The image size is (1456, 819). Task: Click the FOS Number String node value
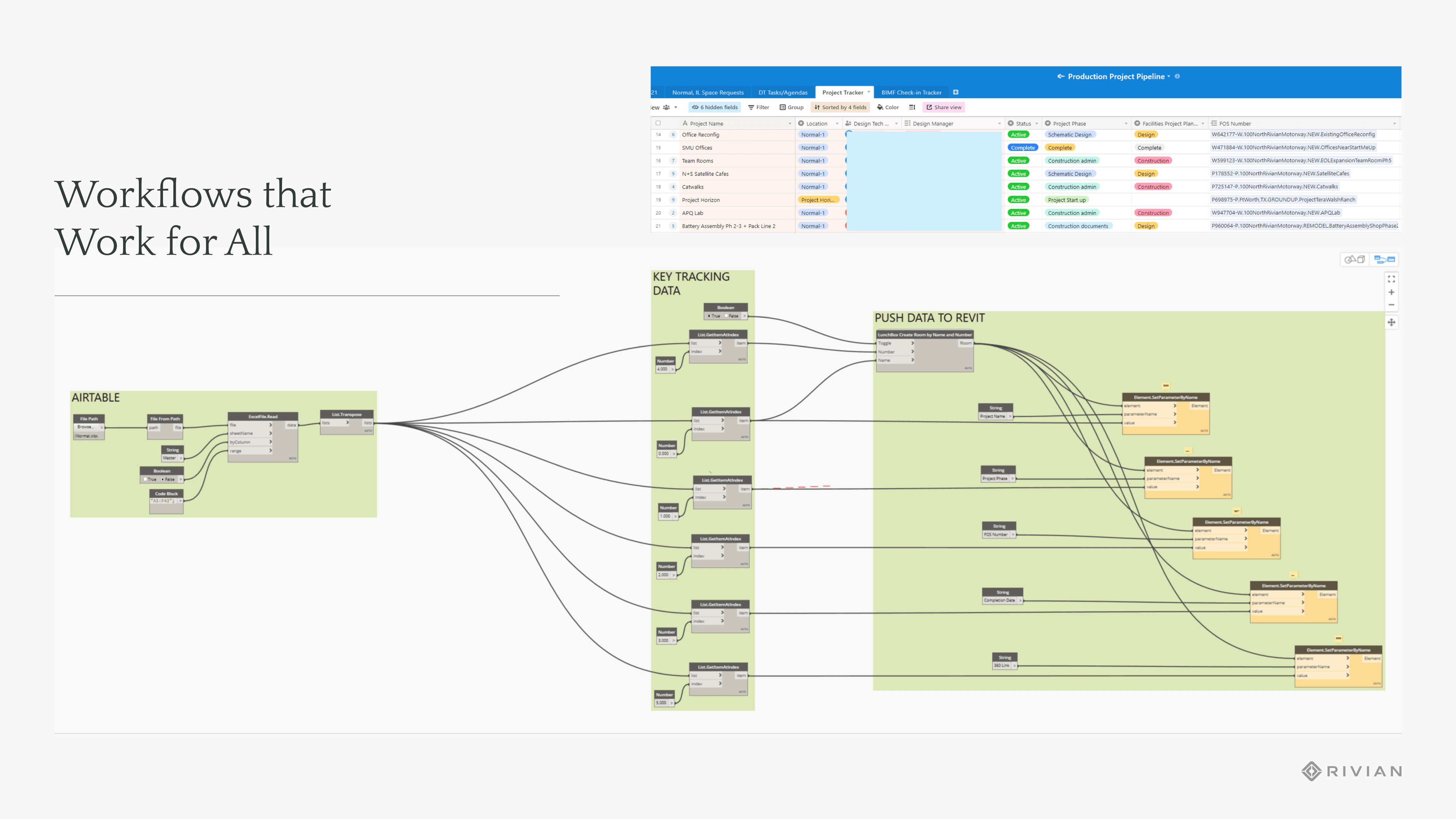995,535
